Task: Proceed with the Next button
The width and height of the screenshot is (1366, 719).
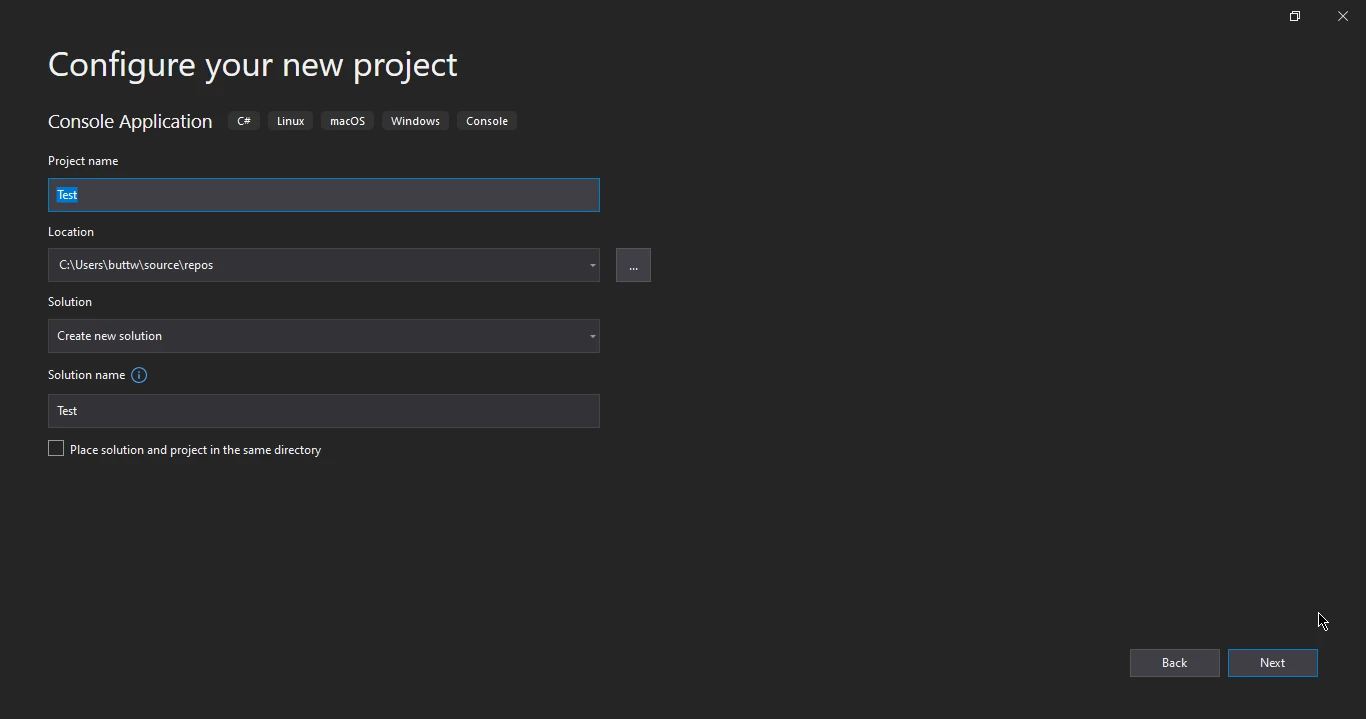Action: [1272, 663]
